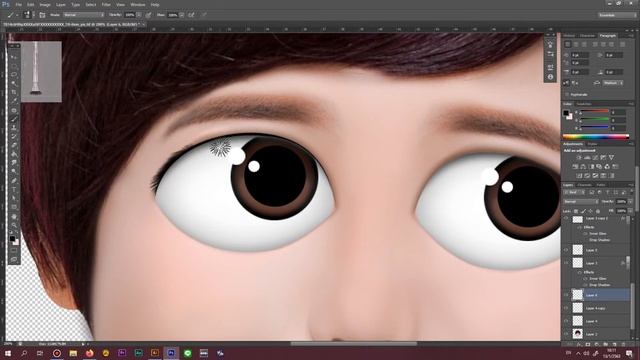640x360 pixels.
Task: Toggle the Brush panel from options bar
Action: point(42,15)
